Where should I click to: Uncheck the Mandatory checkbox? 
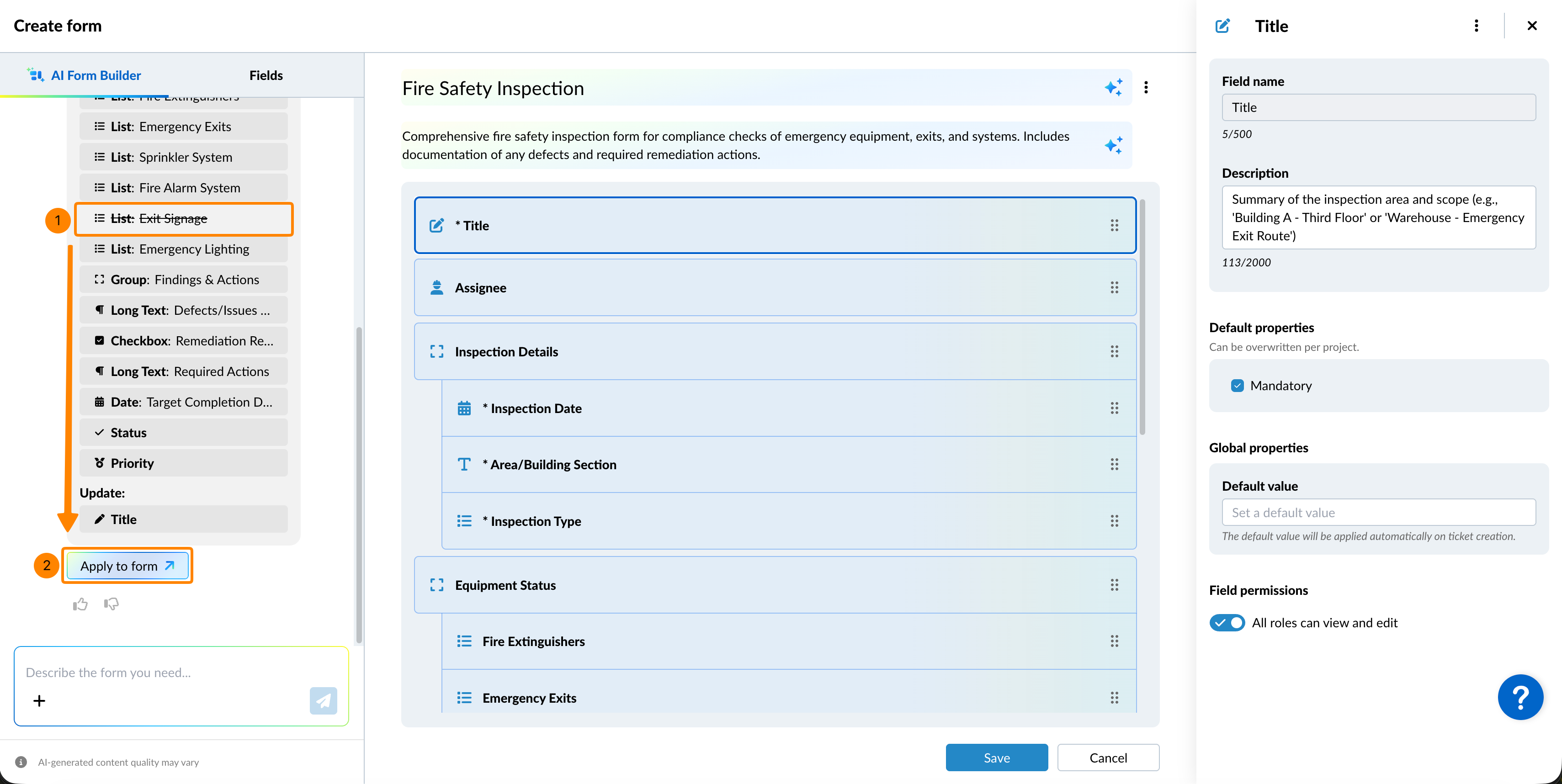1237,386
